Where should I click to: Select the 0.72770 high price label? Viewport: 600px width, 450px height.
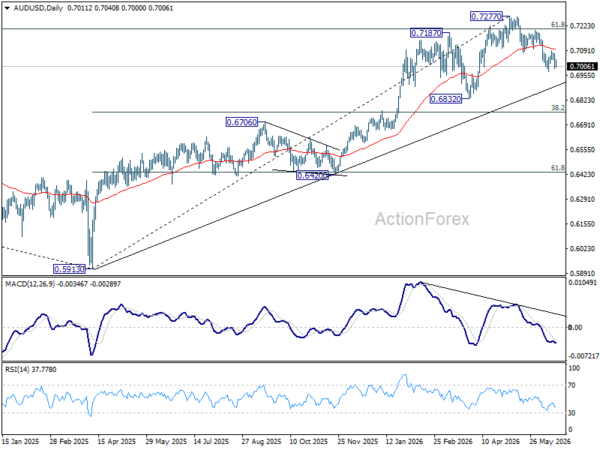486,16
